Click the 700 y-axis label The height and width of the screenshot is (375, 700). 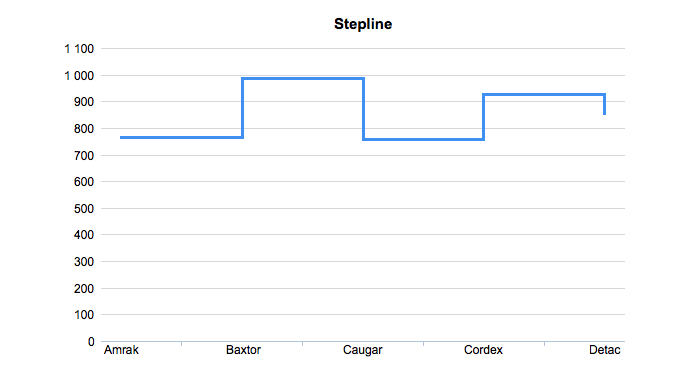(84, 156)
